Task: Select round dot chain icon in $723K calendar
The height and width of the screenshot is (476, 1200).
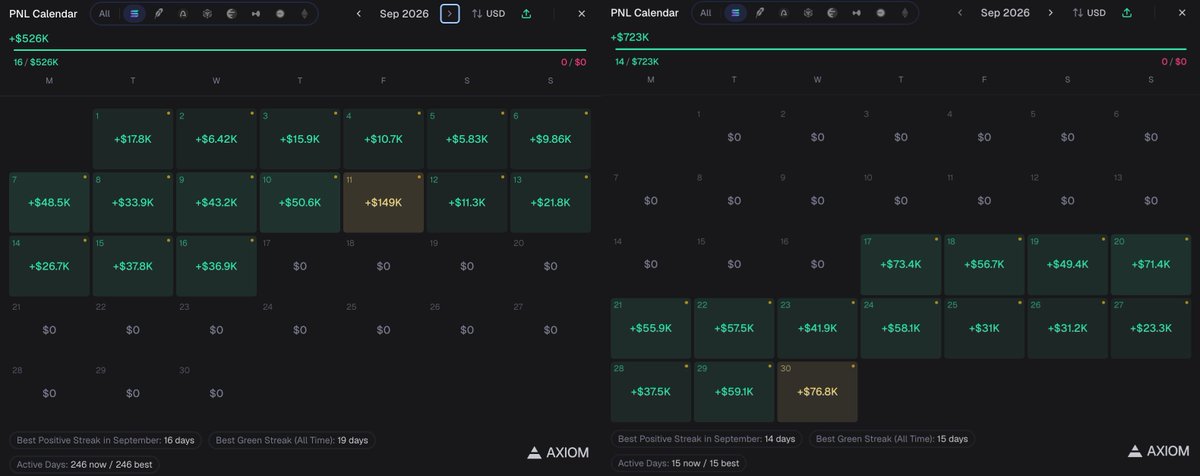Action: click(880, 13)
